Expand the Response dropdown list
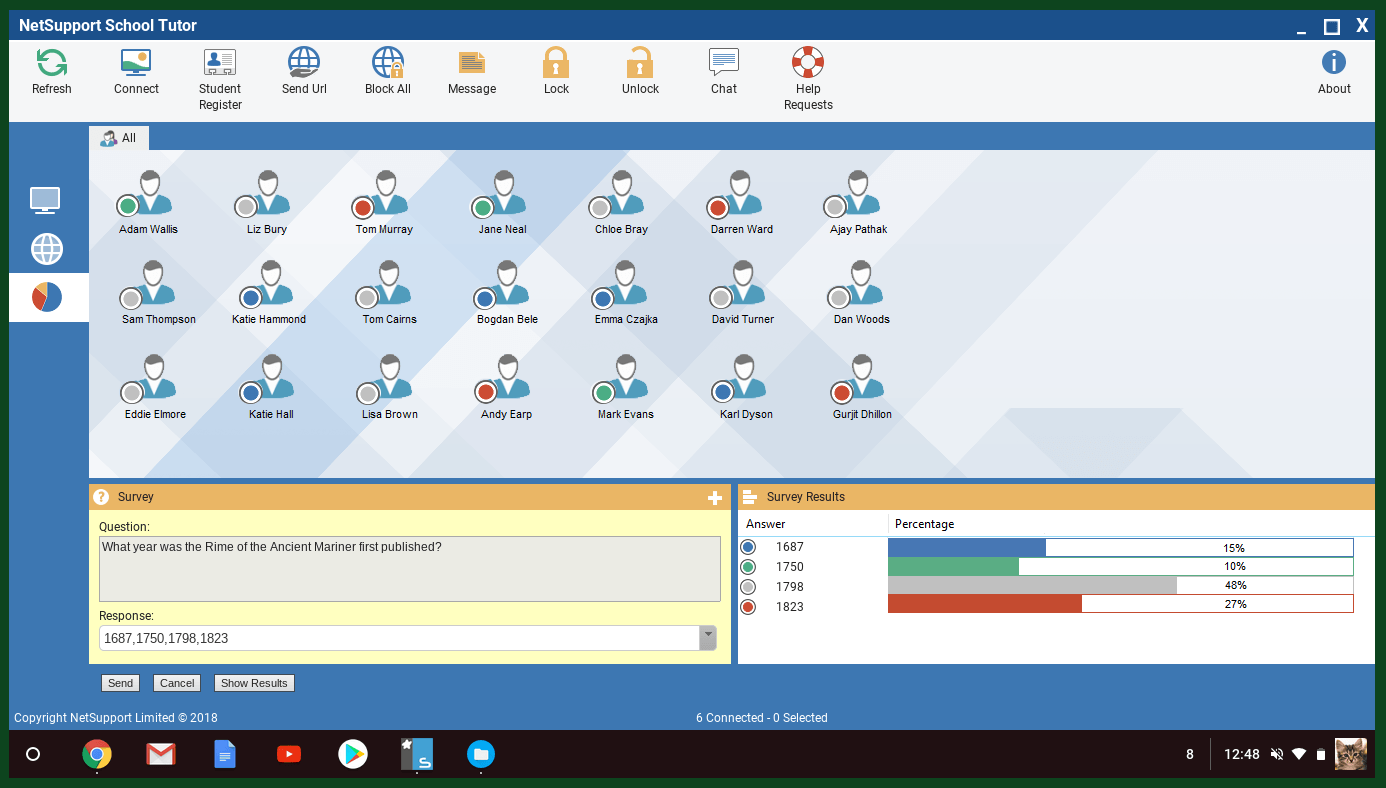 [708, 637]
